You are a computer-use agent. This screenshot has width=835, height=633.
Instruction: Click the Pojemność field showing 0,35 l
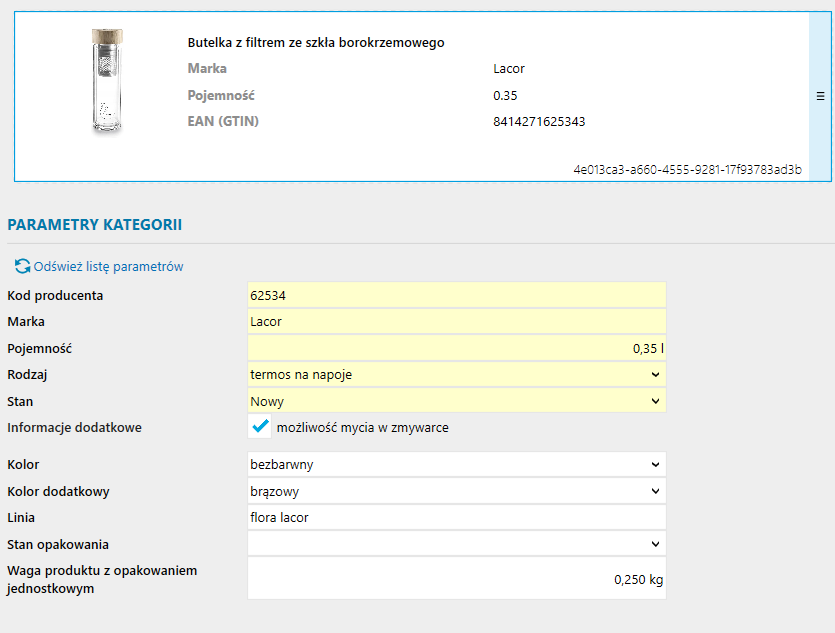tap(456, 349)
